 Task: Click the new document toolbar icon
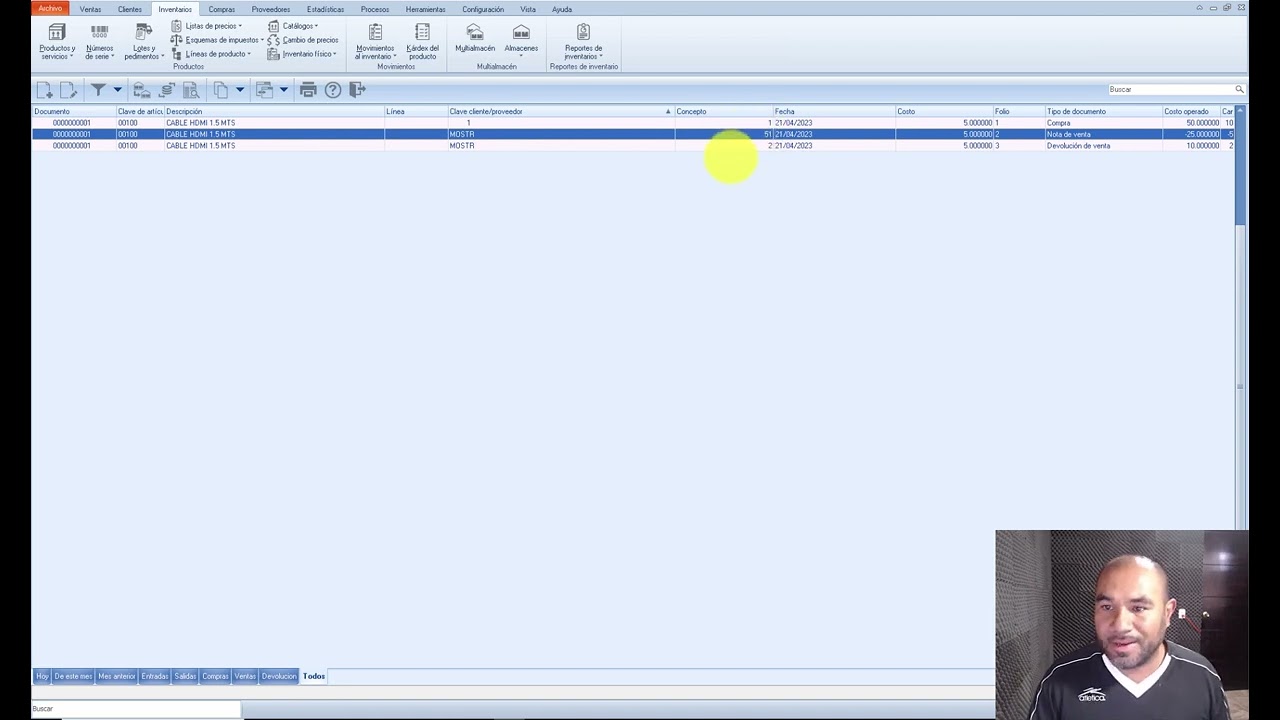[x=44, y=90]
